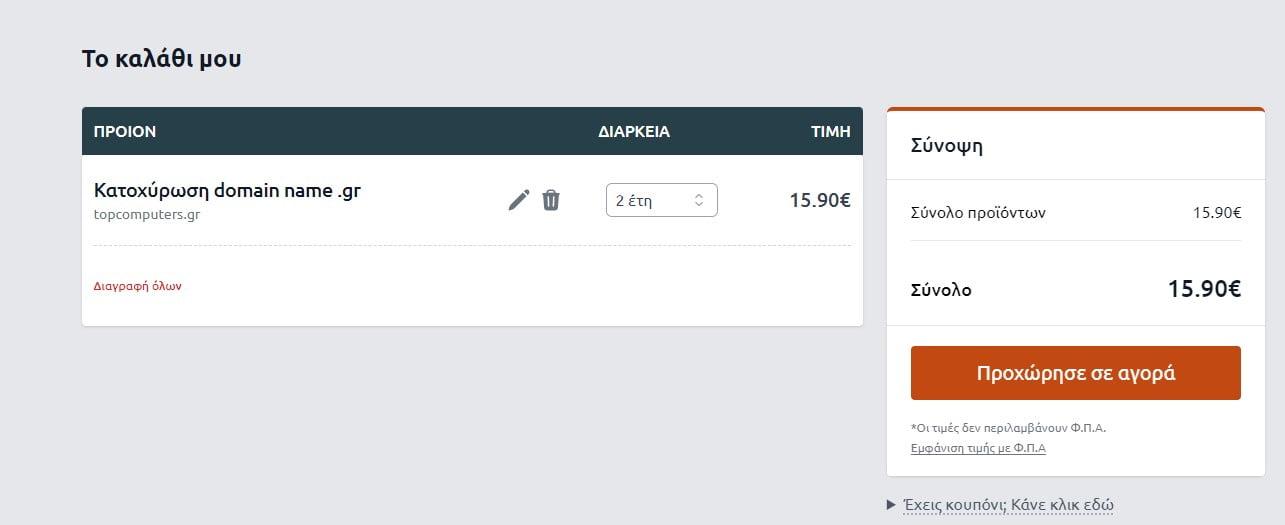
Task: Click the ΠΡΟΙΟΝ column header
Action: pos(125,131)
